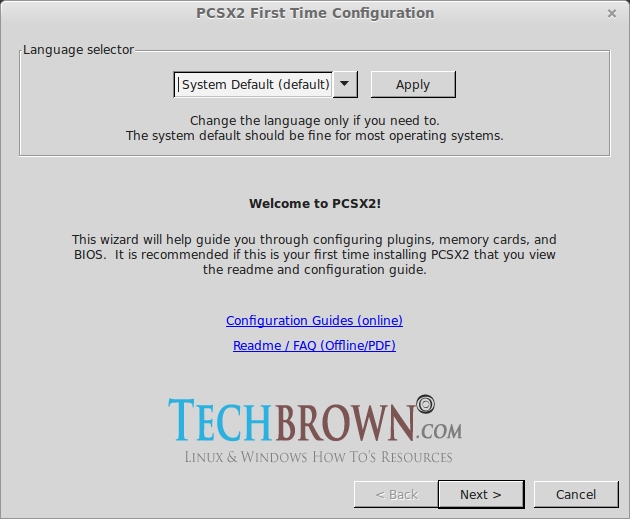Image resolution: width=630 pixels, height=519 pixels.
Task: Open the Configuration Guides (online) link
Action: 314,321
